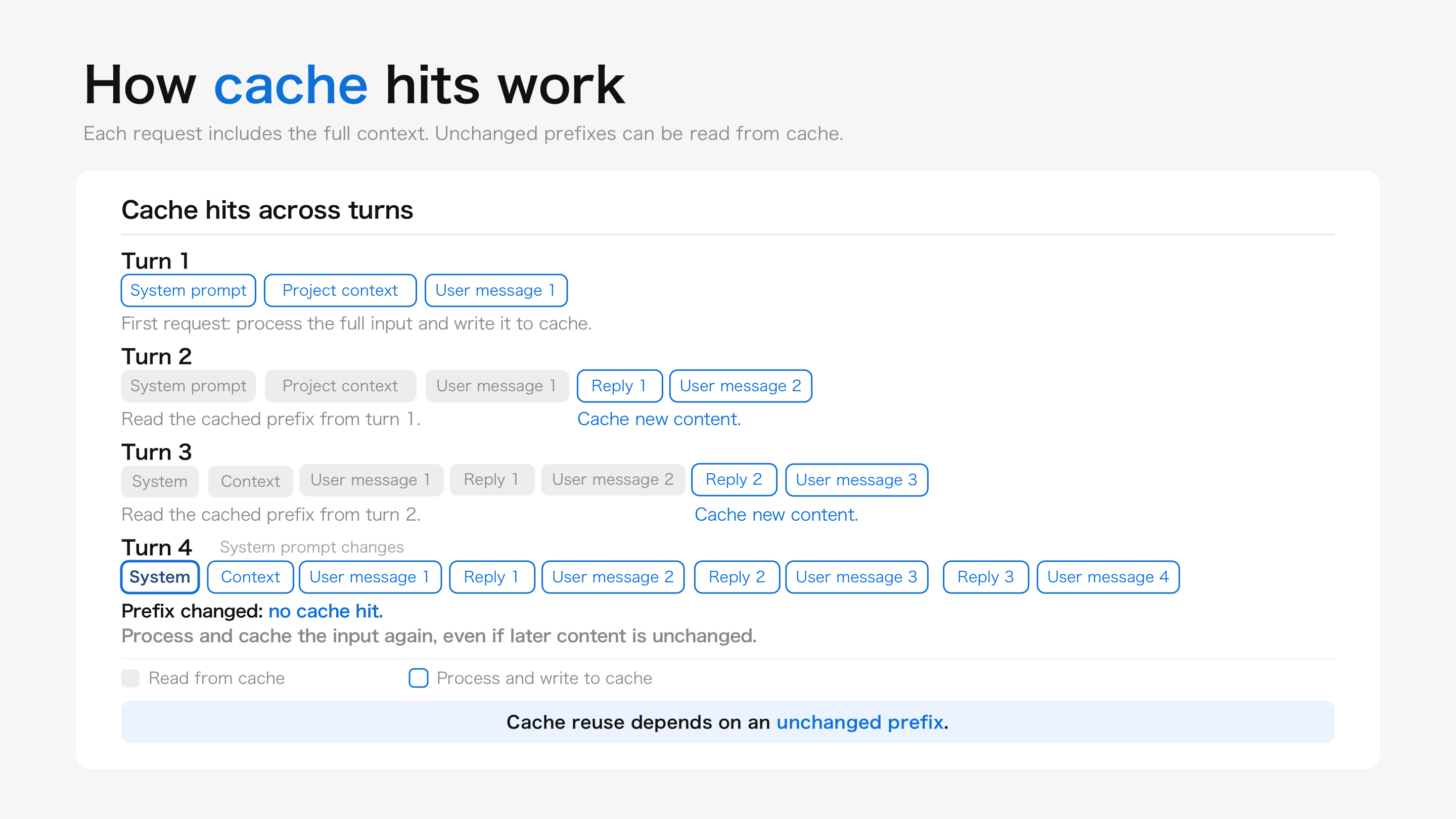Click the Reply 2 chip in Turn 3
This screenshot has height=819, width=1456.
pyautogui.click(x=734, y=480)
